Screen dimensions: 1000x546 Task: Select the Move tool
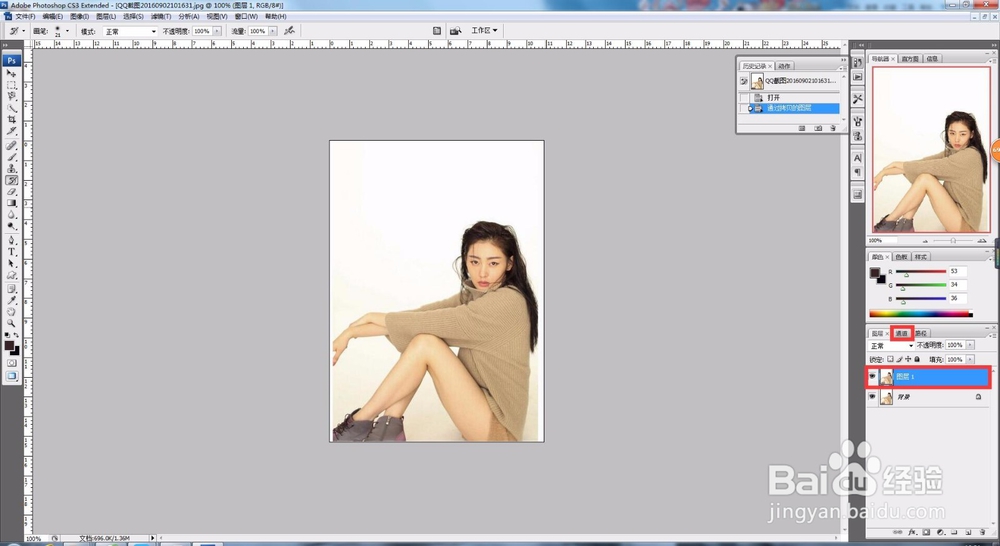pos(11,73)
